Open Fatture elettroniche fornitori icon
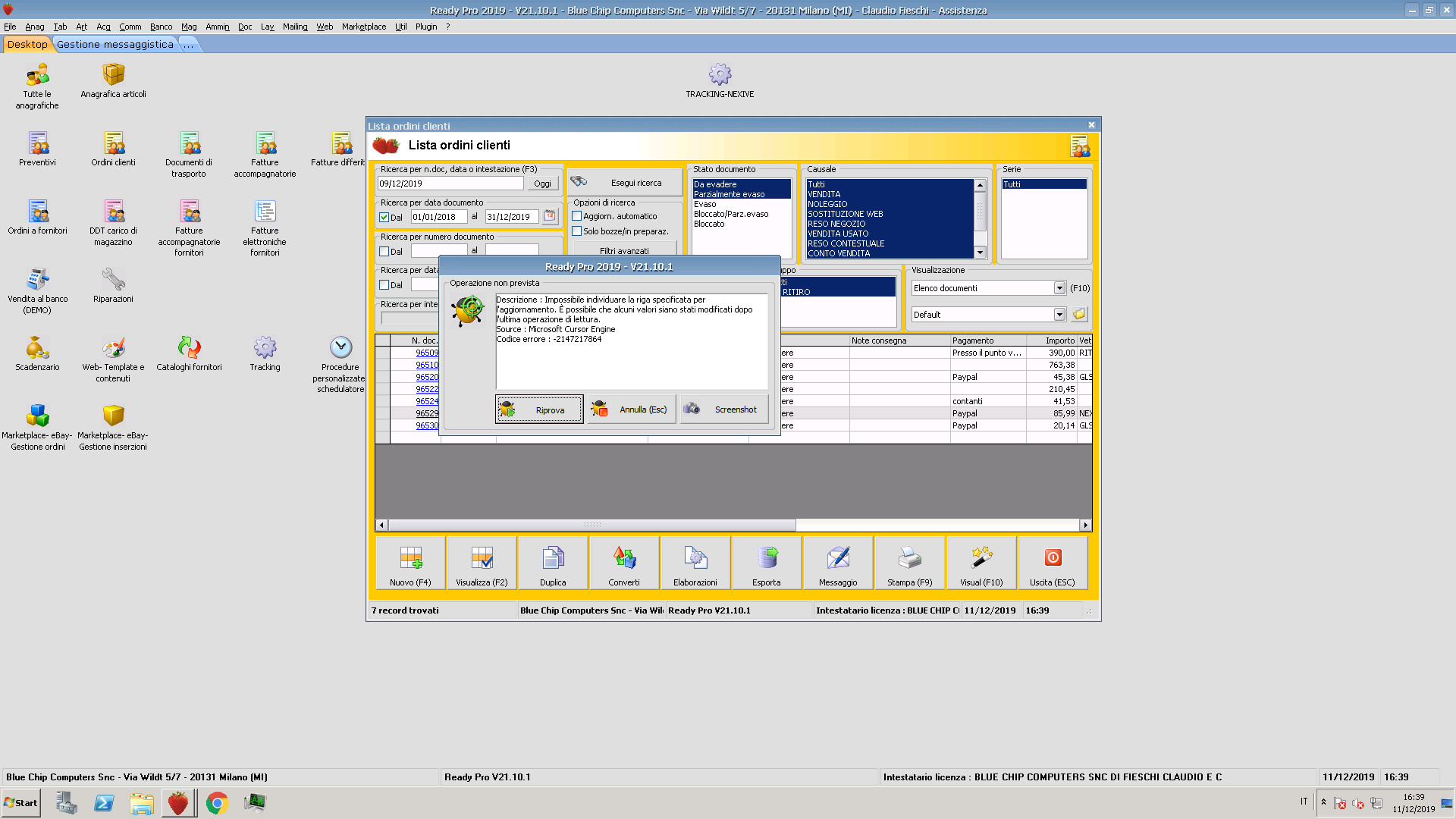 click(265, 228)
